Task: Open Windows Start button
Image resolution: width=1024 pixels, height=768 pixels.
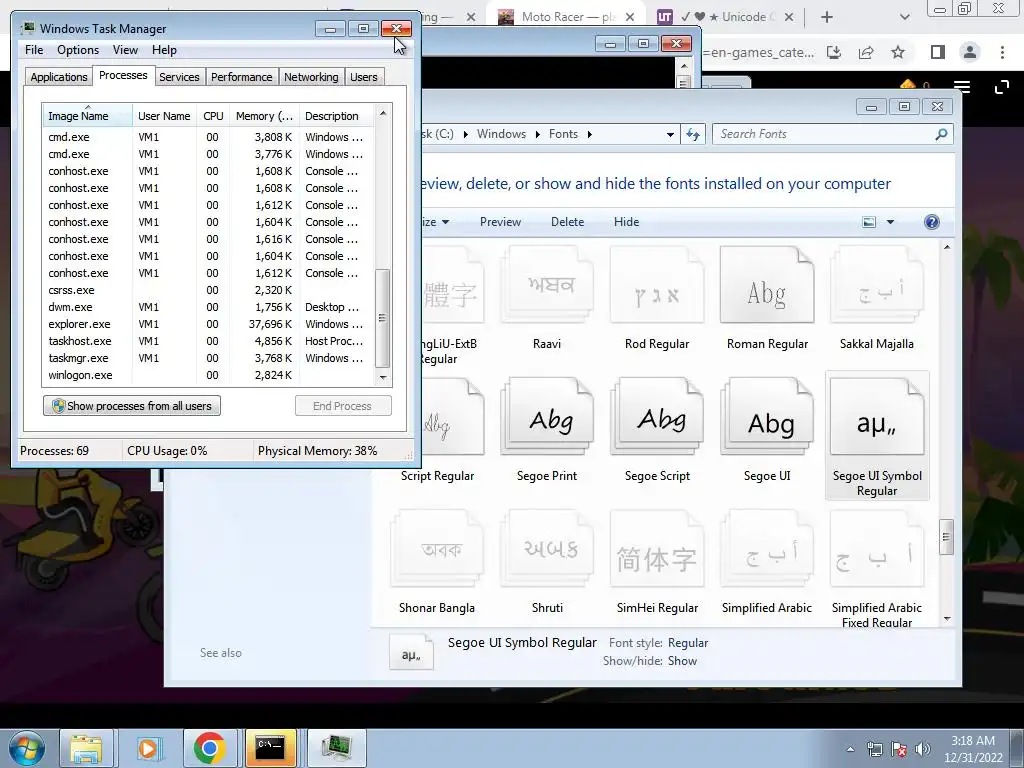Action: 27,748
